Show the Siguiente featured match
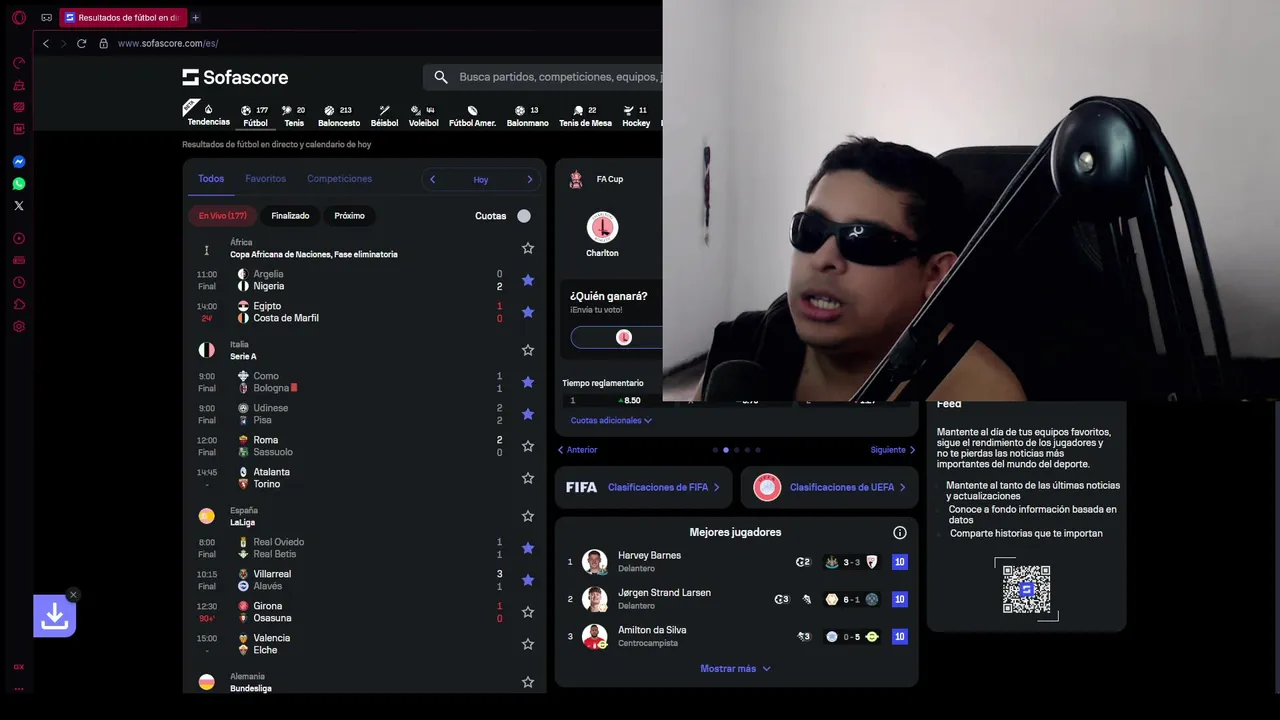The height and width of the screenshot is (720, 1280). point(893,450)
